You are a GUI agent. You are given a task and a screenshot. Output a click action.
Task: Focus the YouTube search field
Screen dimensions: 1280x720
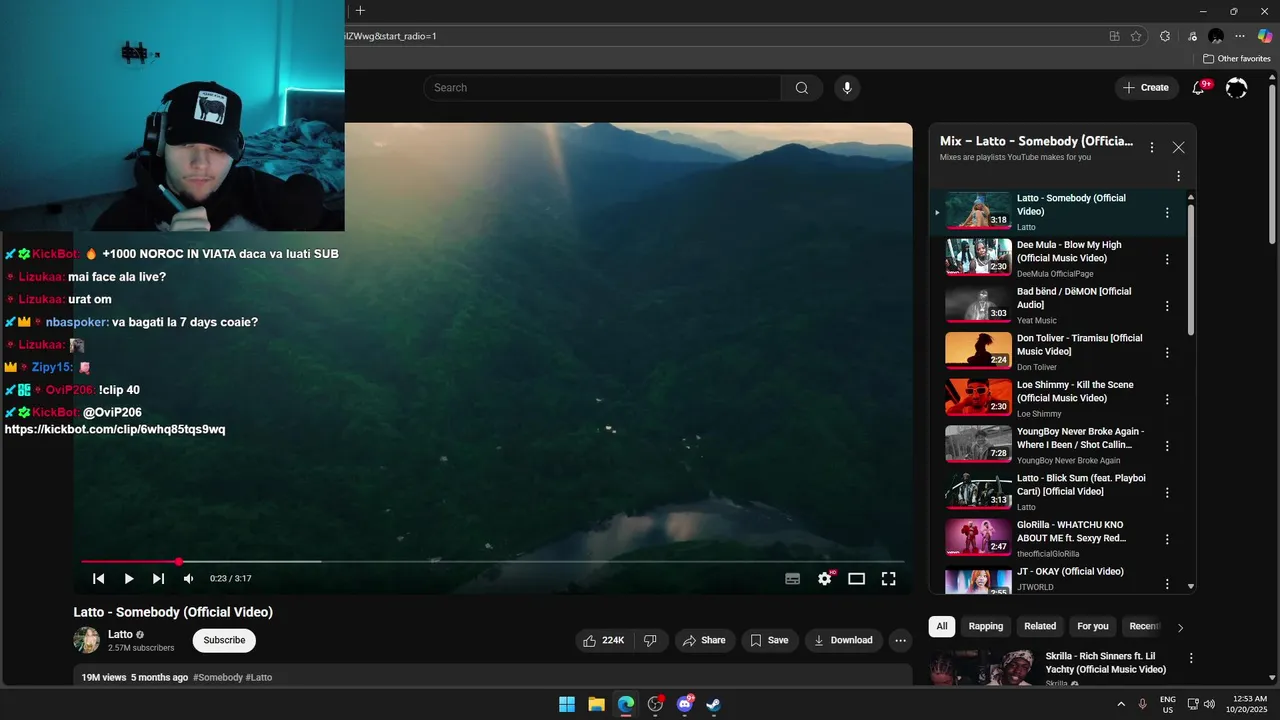tap(603, 88)
